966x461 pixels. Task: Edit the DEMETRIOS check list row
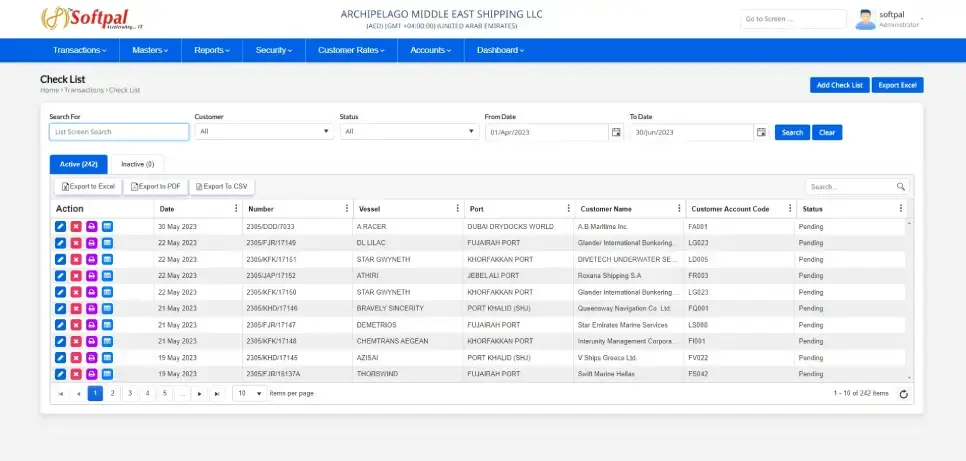coord(60,325)
